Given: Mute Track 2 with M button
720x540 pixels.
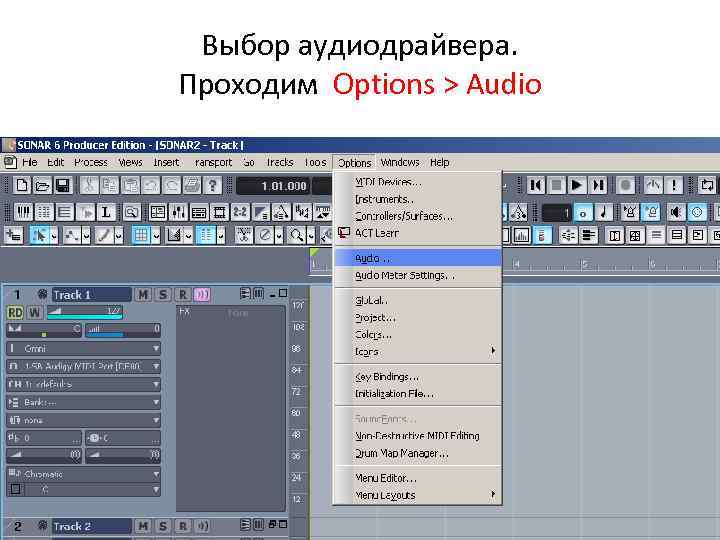Looking at the screenshot, I should click(143, 526).
